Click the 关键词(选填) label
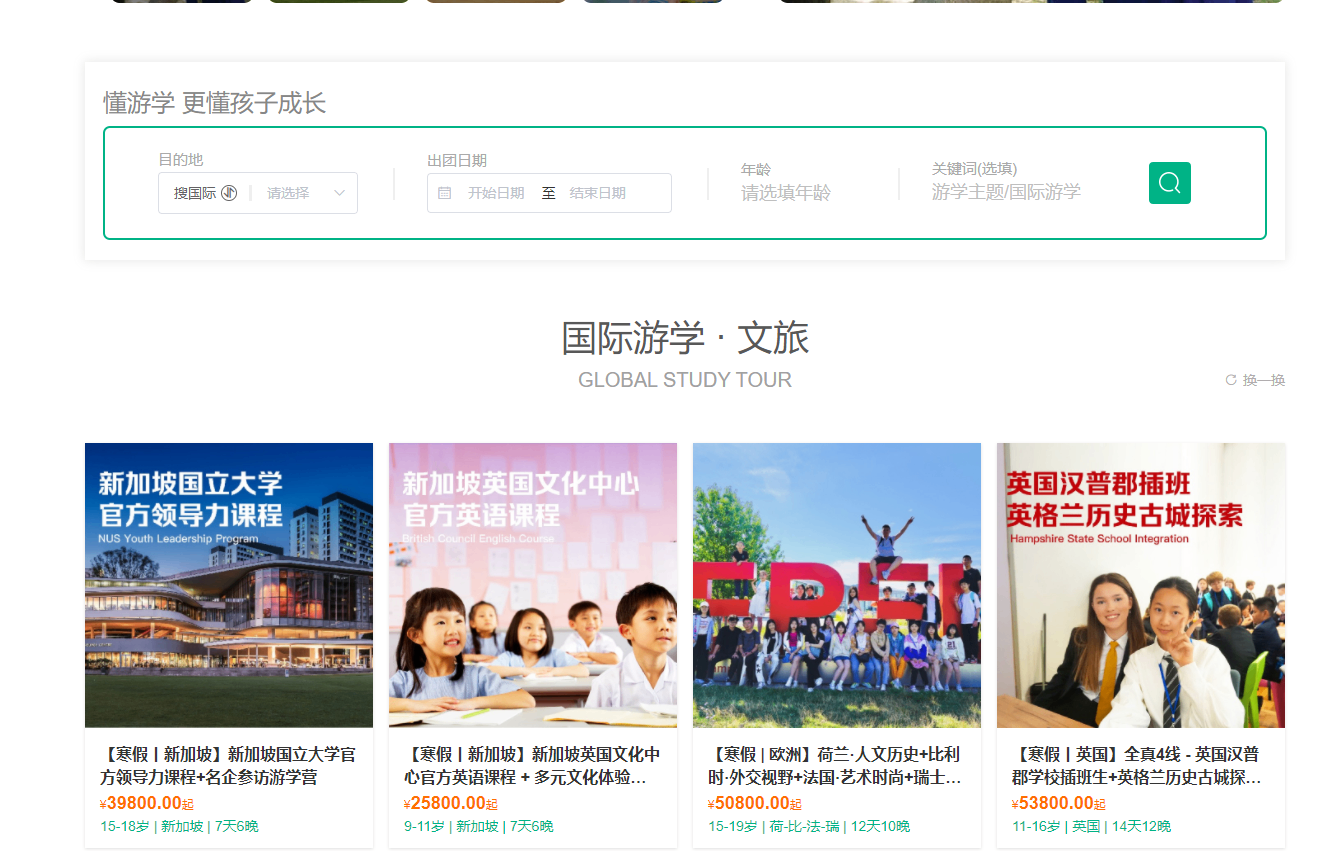The image size is (1334, 851). coord(974,169)
